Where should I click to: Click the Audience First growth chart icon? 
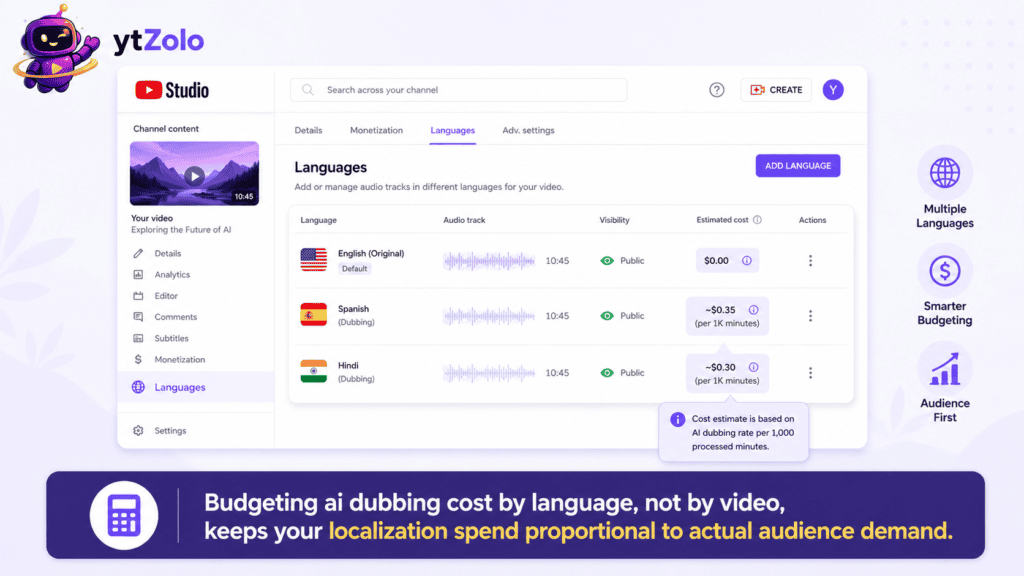click(944, 369)
